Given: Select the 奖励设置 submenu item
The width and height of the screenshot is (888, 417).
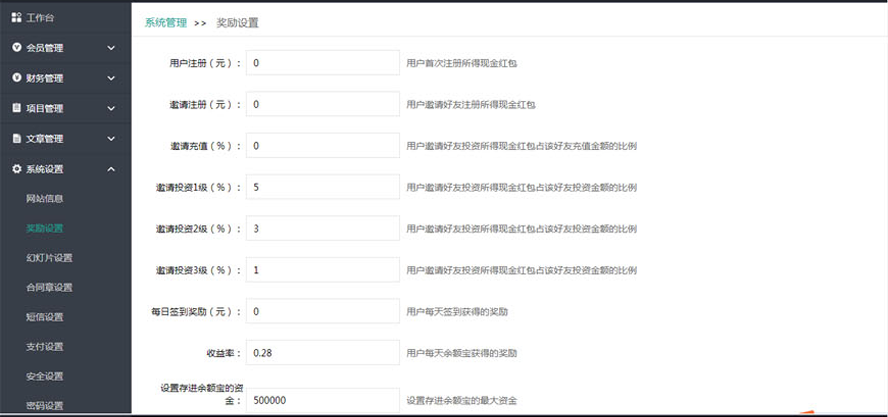Looking at the screenshot, I should click(45, 228).
